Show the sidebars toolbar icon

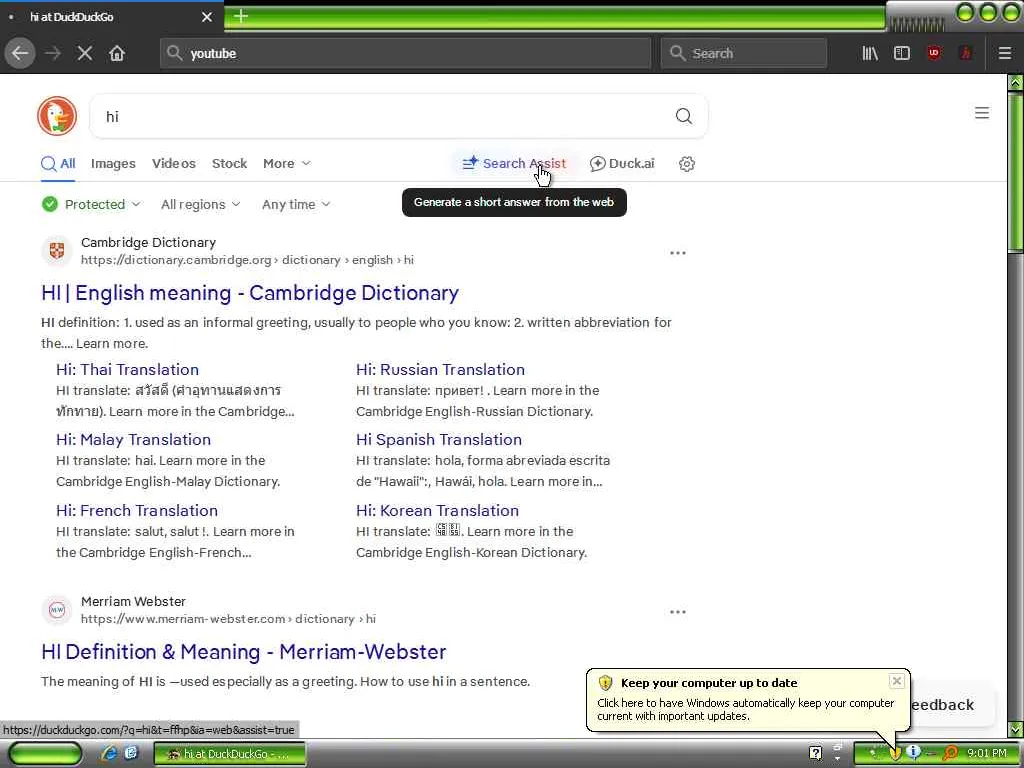click(902, 53)
